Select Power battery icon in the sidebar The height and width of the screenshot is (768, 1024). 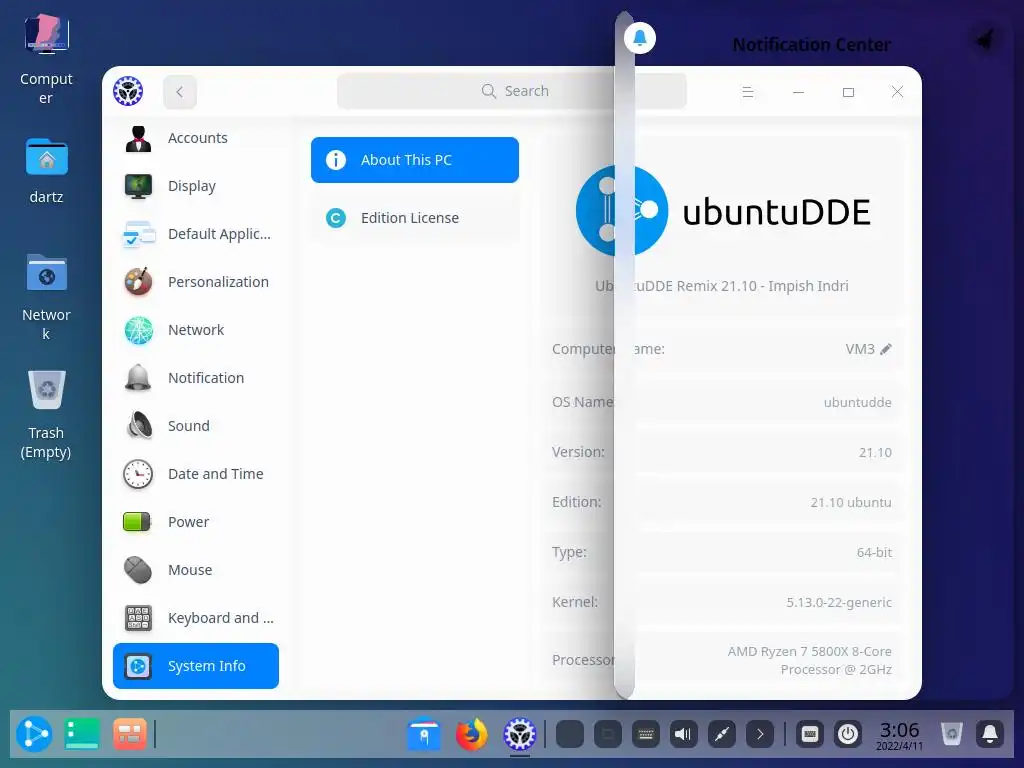(137, 522)
